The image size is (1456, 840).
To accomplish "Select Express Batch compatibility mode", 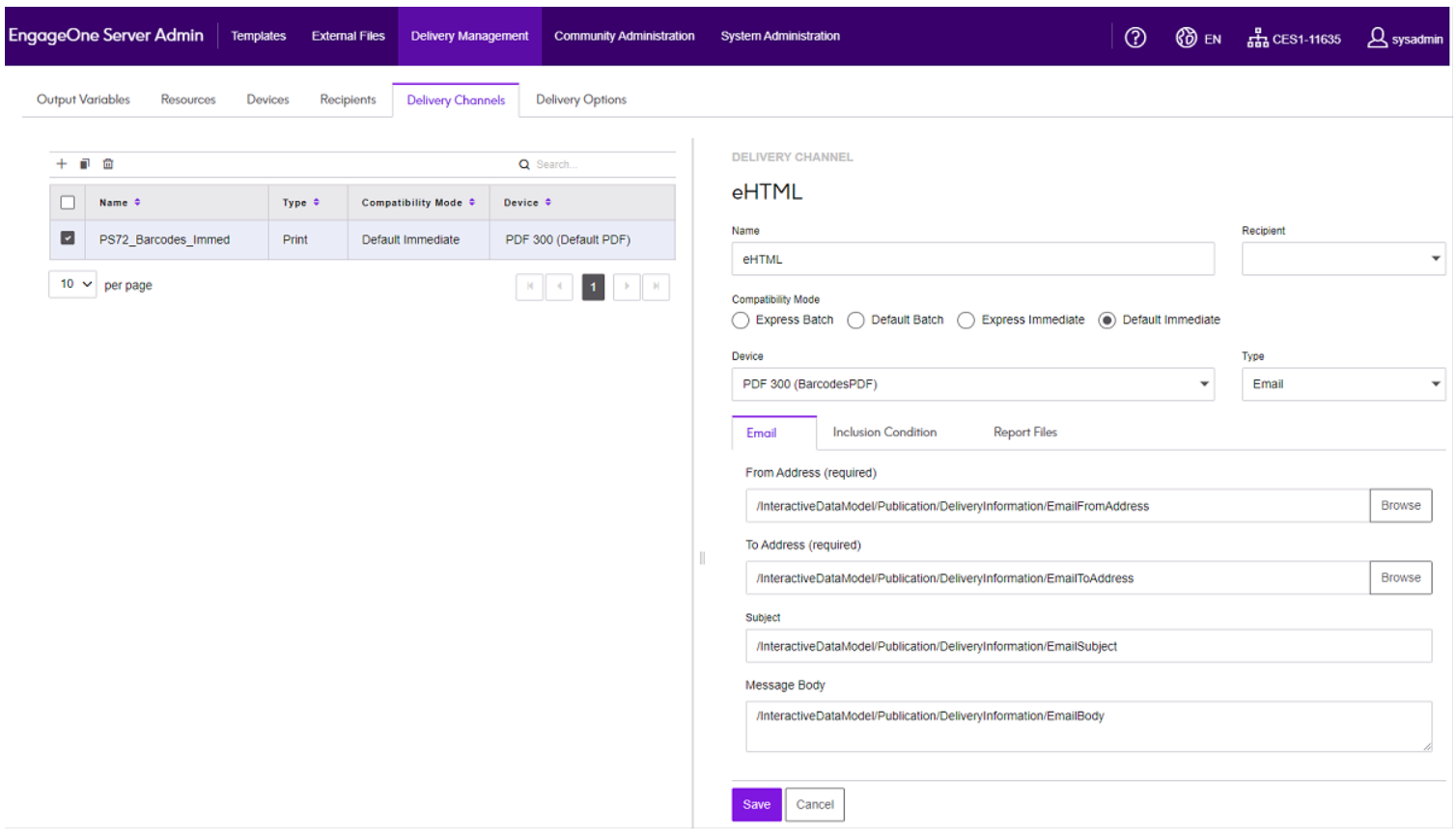I will (741, 321).
